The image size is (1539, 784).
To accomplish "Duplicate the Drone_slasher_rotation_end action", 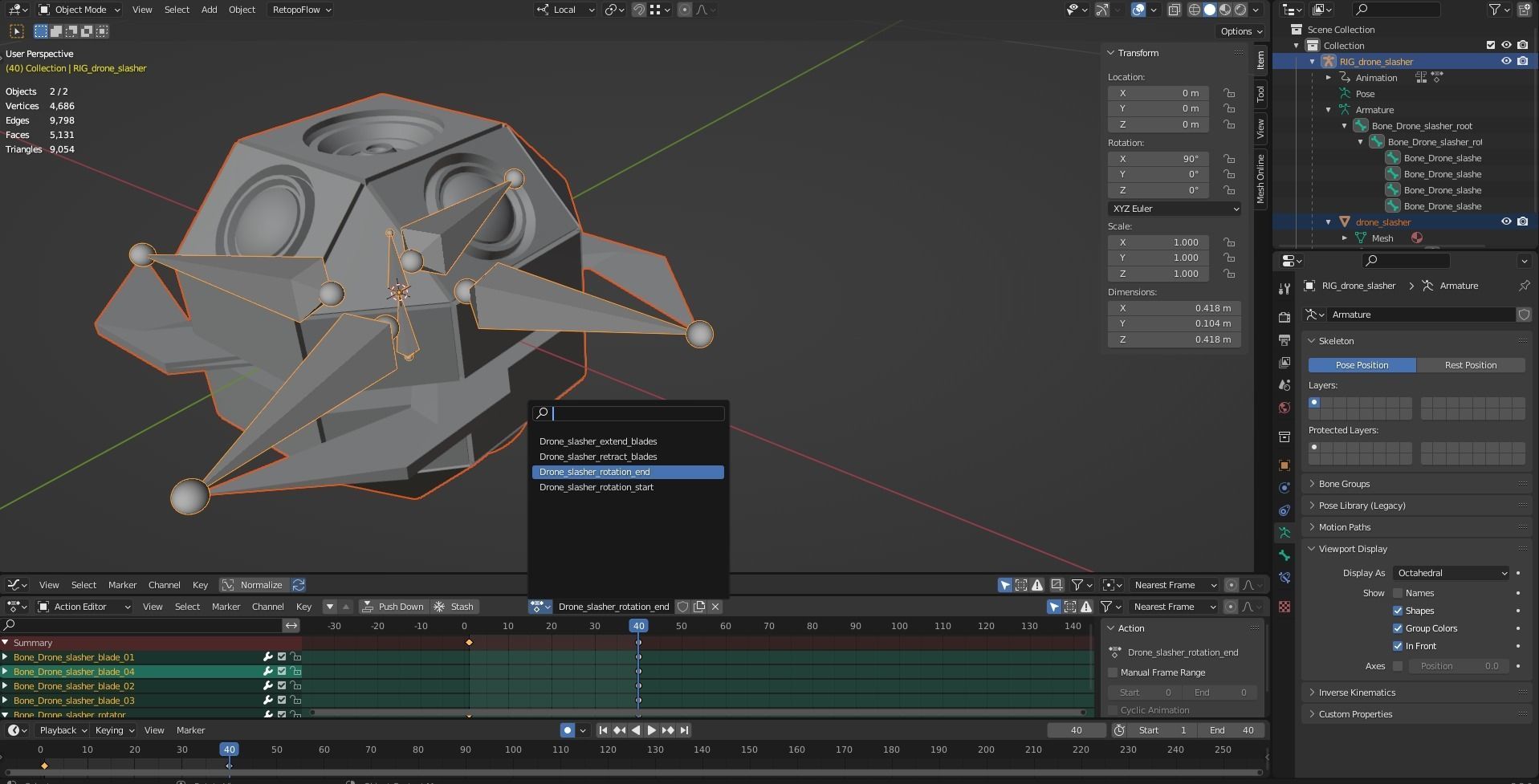I will click(x=699, y=607).
